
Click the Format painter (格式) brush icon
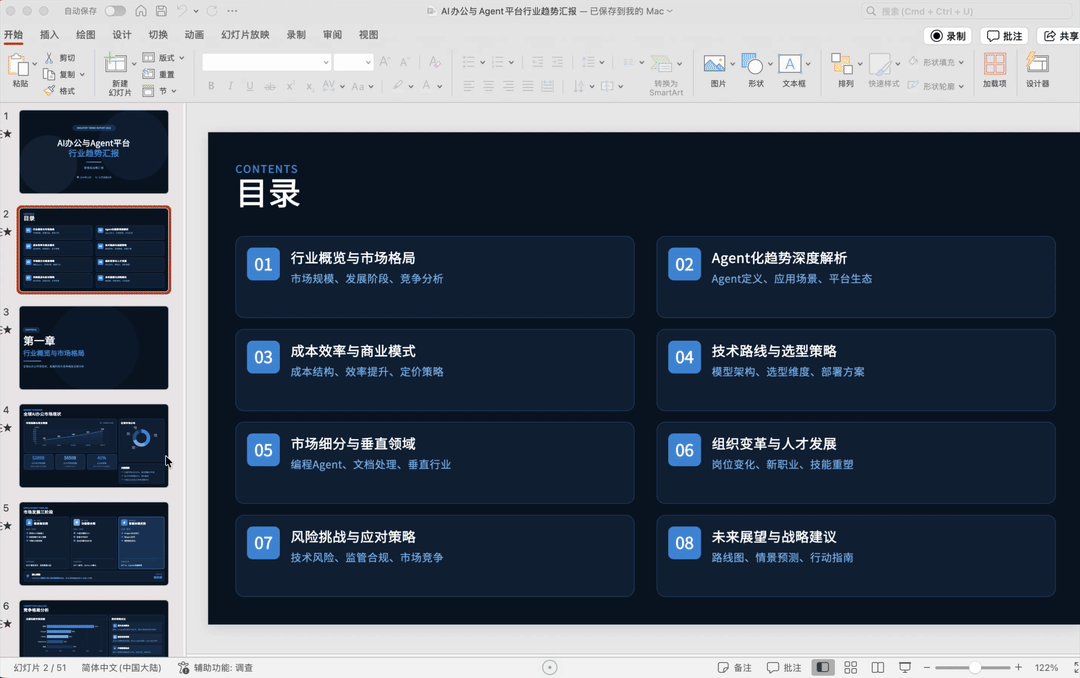coord(49,91)
